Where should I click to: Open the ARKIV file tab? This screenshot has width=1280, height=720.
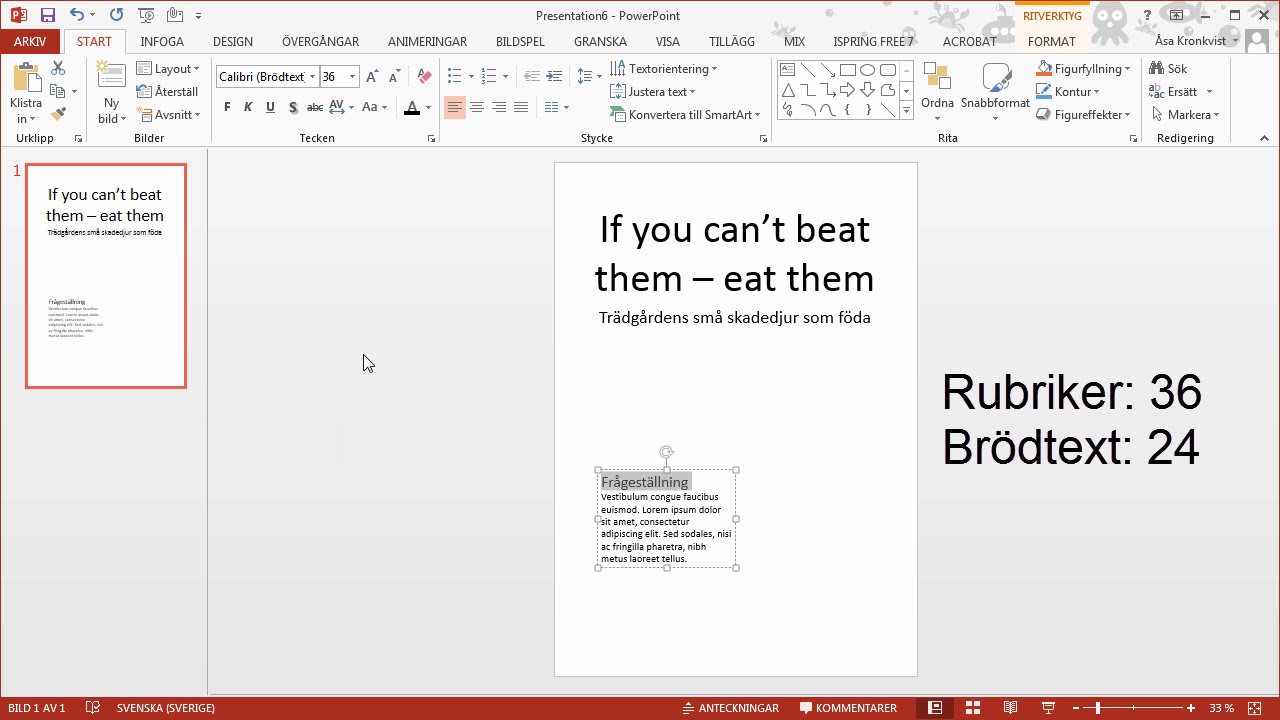(x=30, y=42)
